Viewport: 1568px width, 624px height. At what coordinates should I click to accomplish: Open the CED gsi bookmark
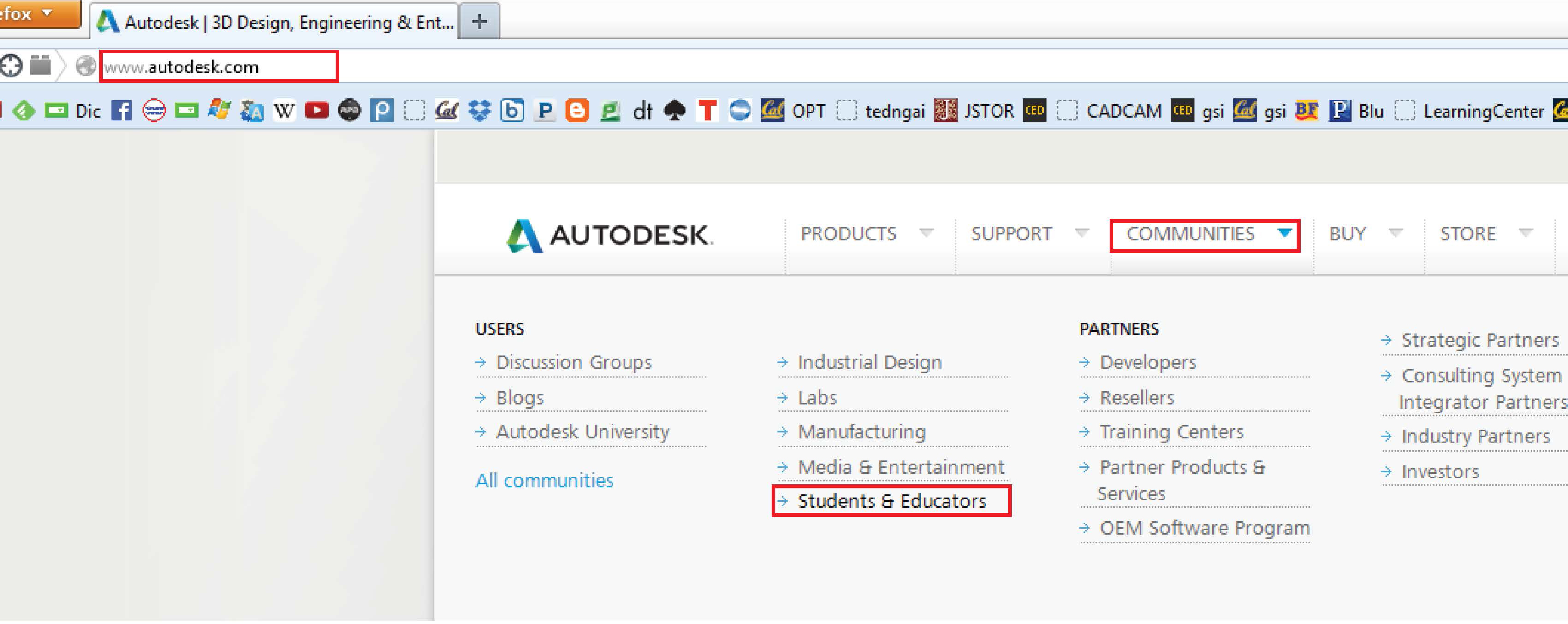click(1198, 112)
